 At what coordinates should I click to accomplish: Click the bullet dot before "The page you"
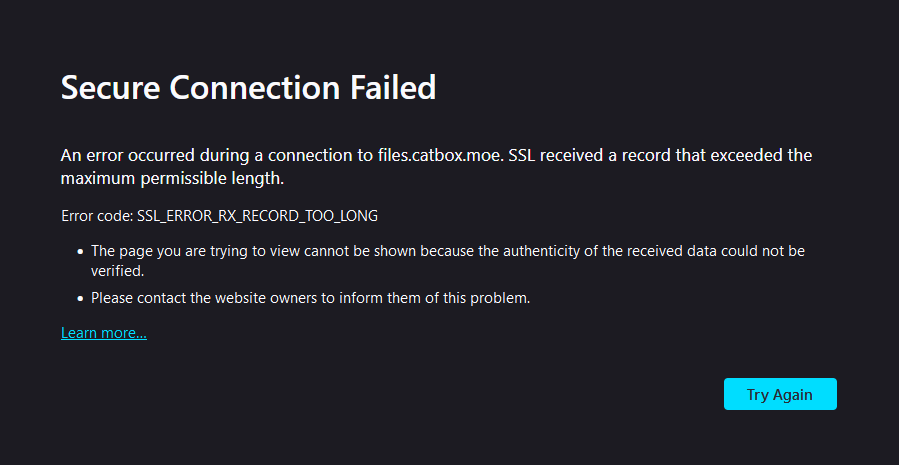tap(80, 251)
